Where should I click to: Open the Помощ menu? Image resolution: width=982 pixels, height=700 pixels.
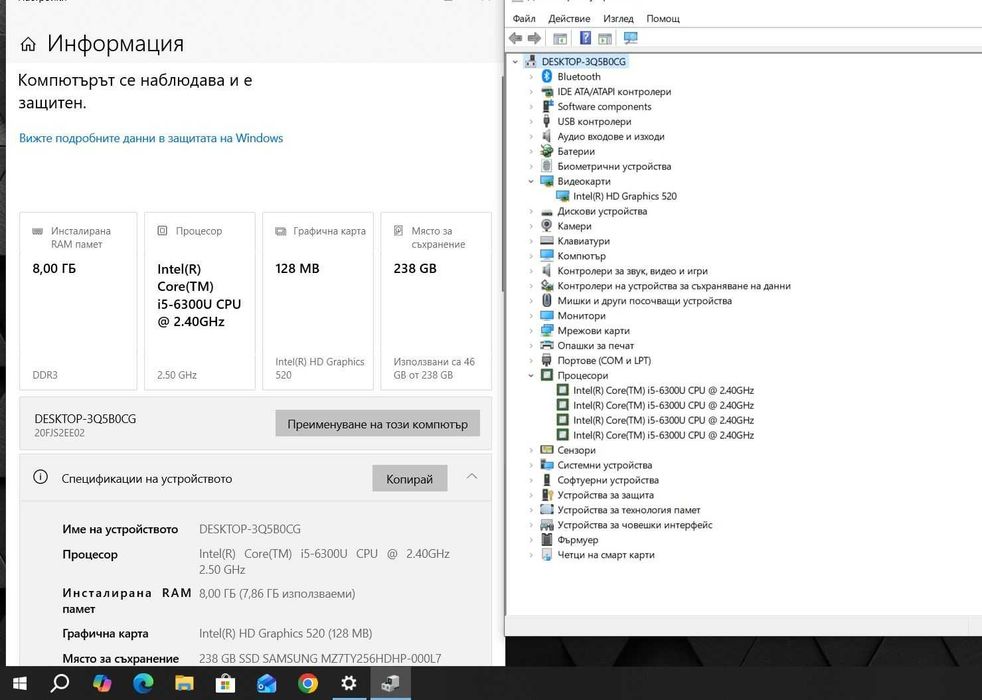663,18
